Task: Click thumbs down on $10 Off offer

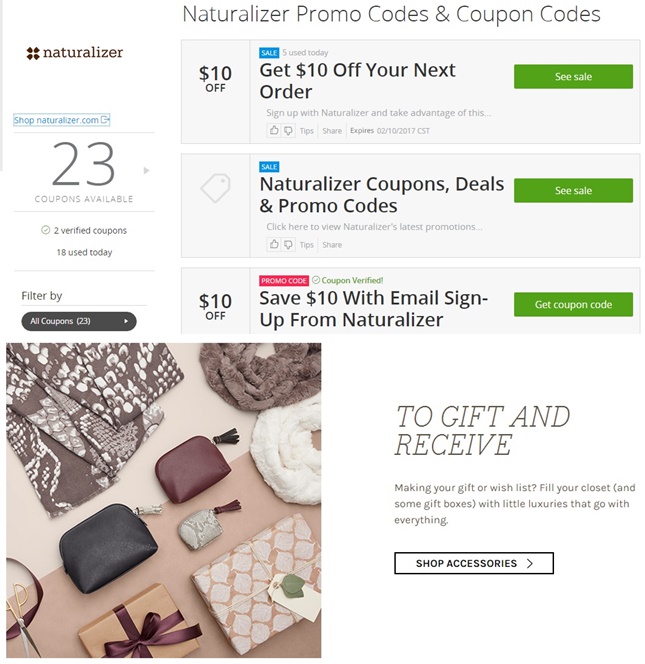Action: 288,130
